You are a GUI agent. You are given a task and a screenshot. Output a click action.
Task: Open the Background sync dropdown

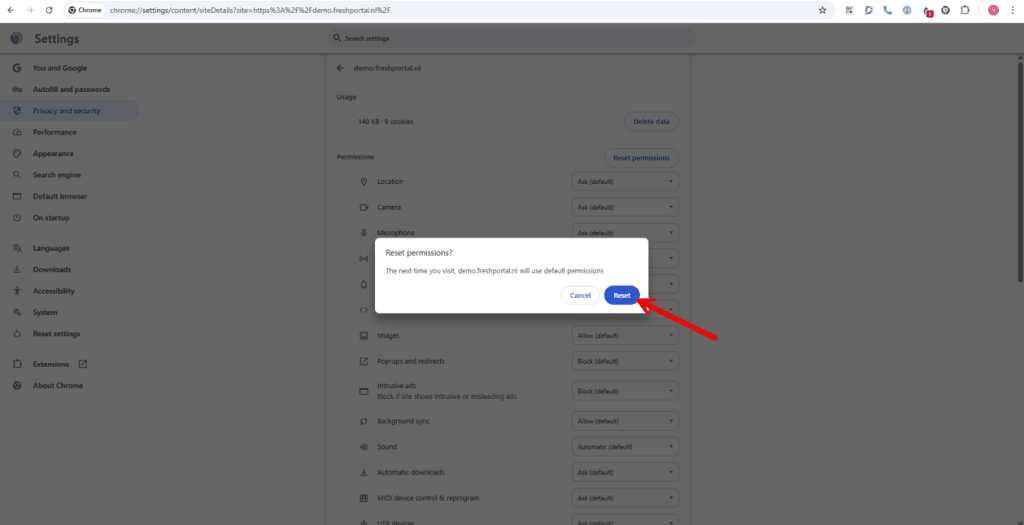(625, 421)
